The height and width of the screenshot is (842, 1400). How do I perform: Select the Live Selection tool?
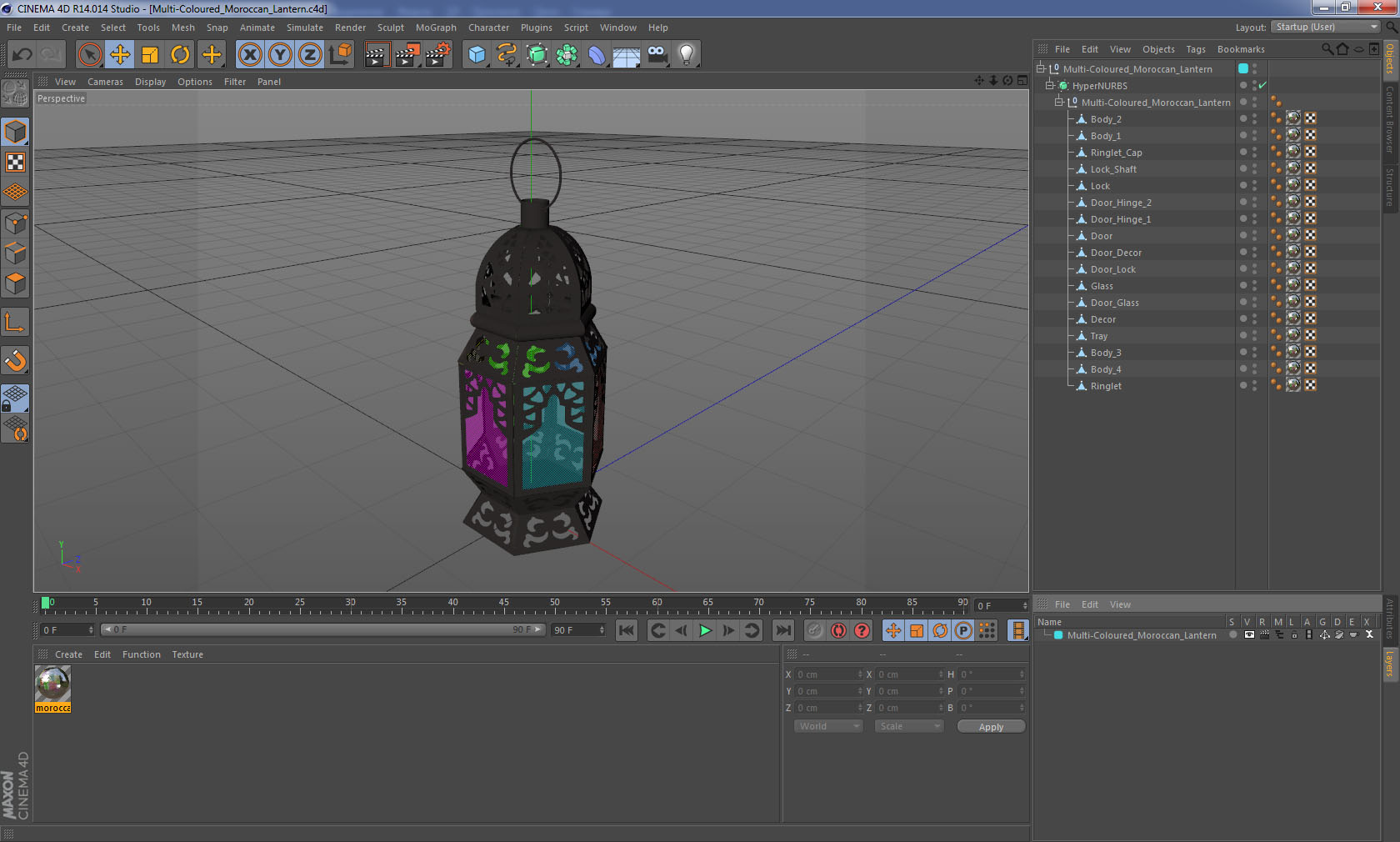tap(89, 55)
